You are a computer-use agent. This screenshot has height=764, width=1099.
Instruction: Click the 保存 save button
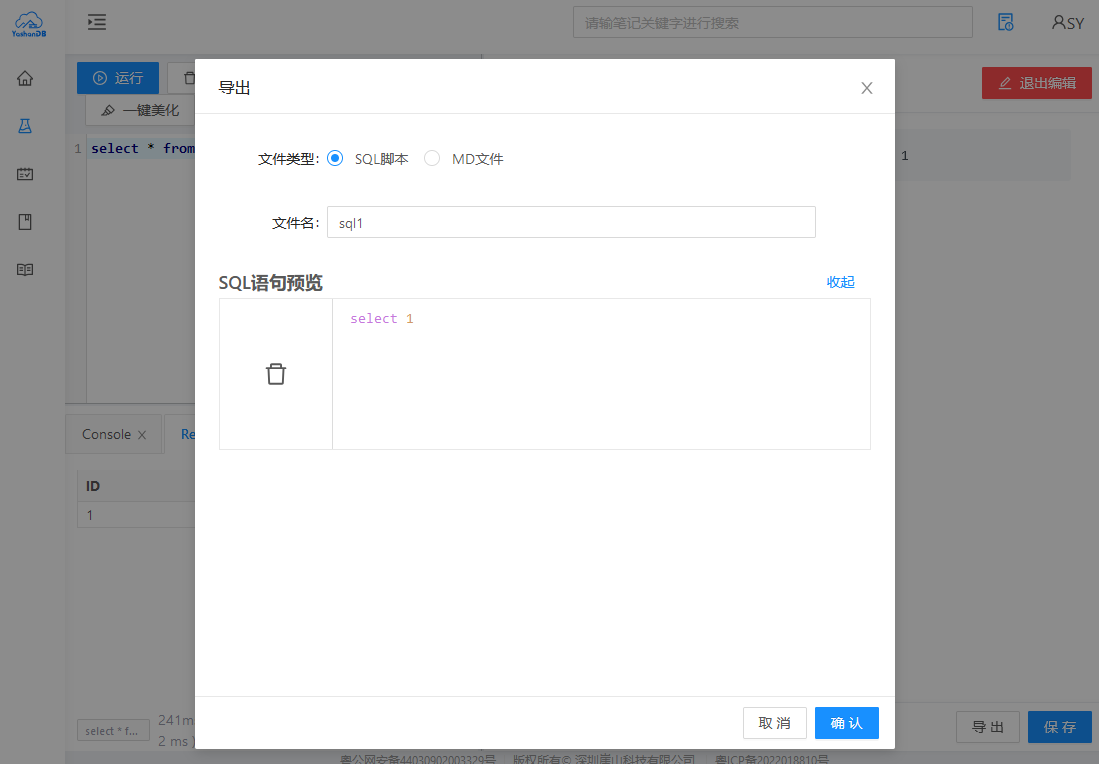coord(1060,727)
